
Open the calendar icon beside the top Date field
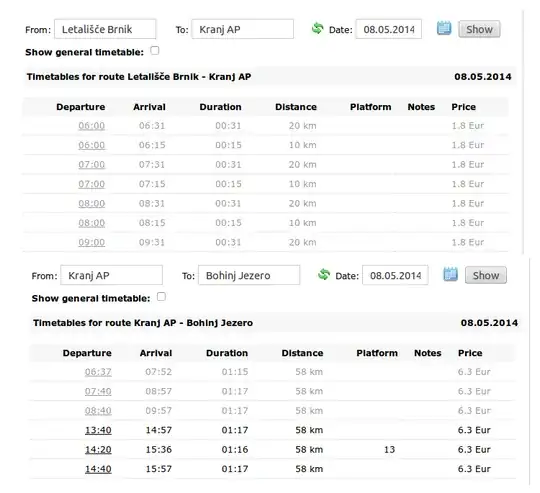tap(444, 28)
